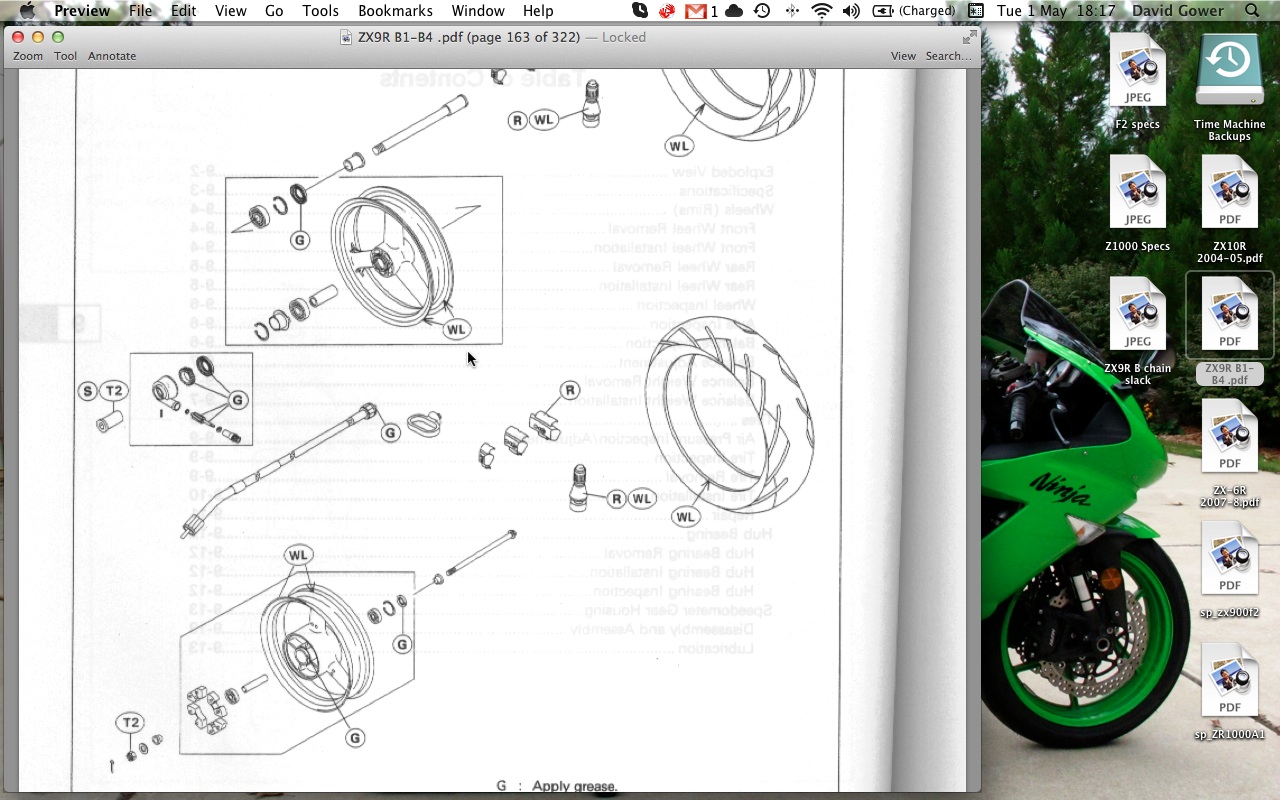Click the Zoom icon in Preview's toolbar

tap(27, 56)
